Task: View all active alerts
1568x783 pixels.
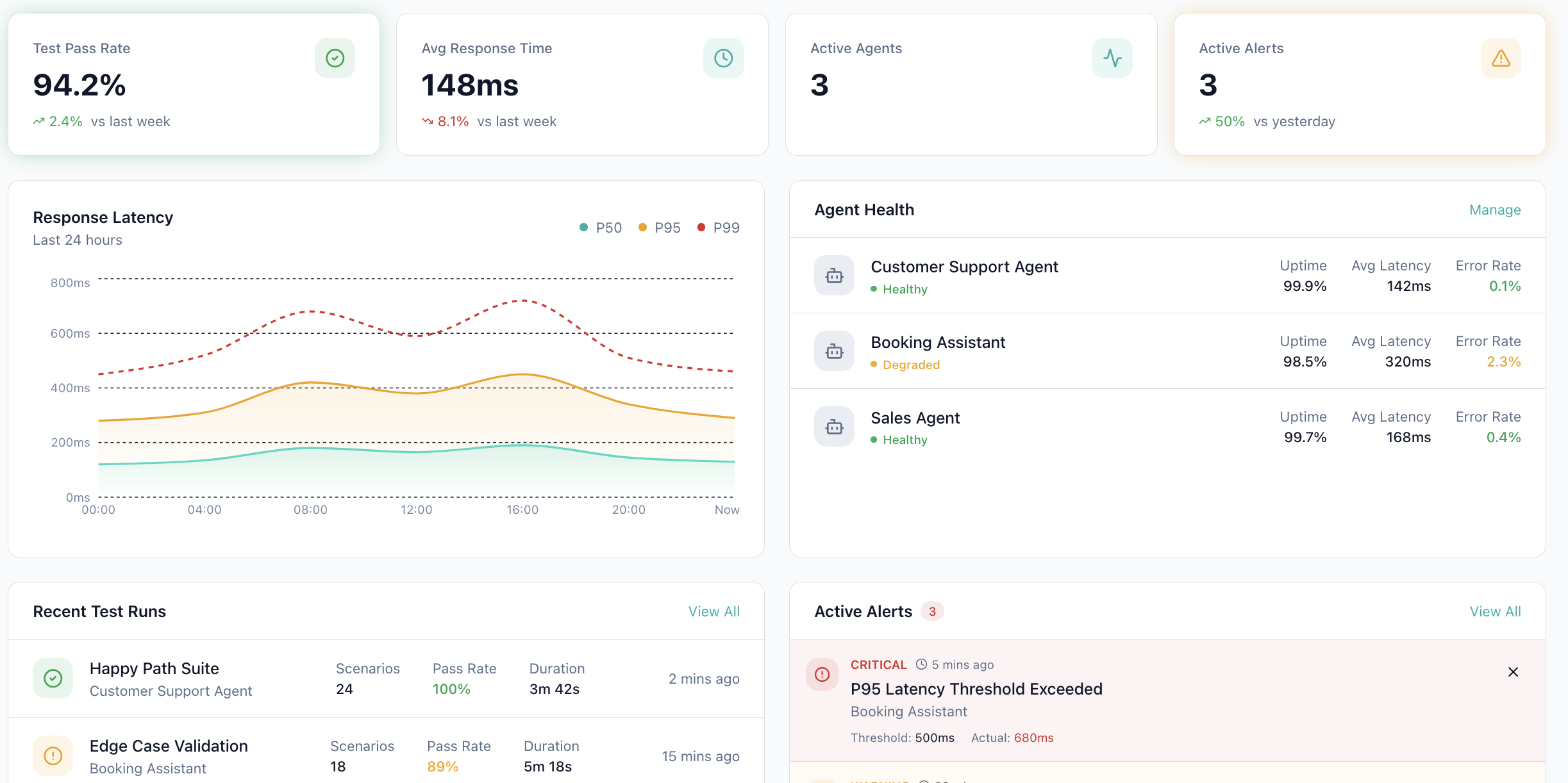Action: pyautogui.click(x=1495, y=611)
